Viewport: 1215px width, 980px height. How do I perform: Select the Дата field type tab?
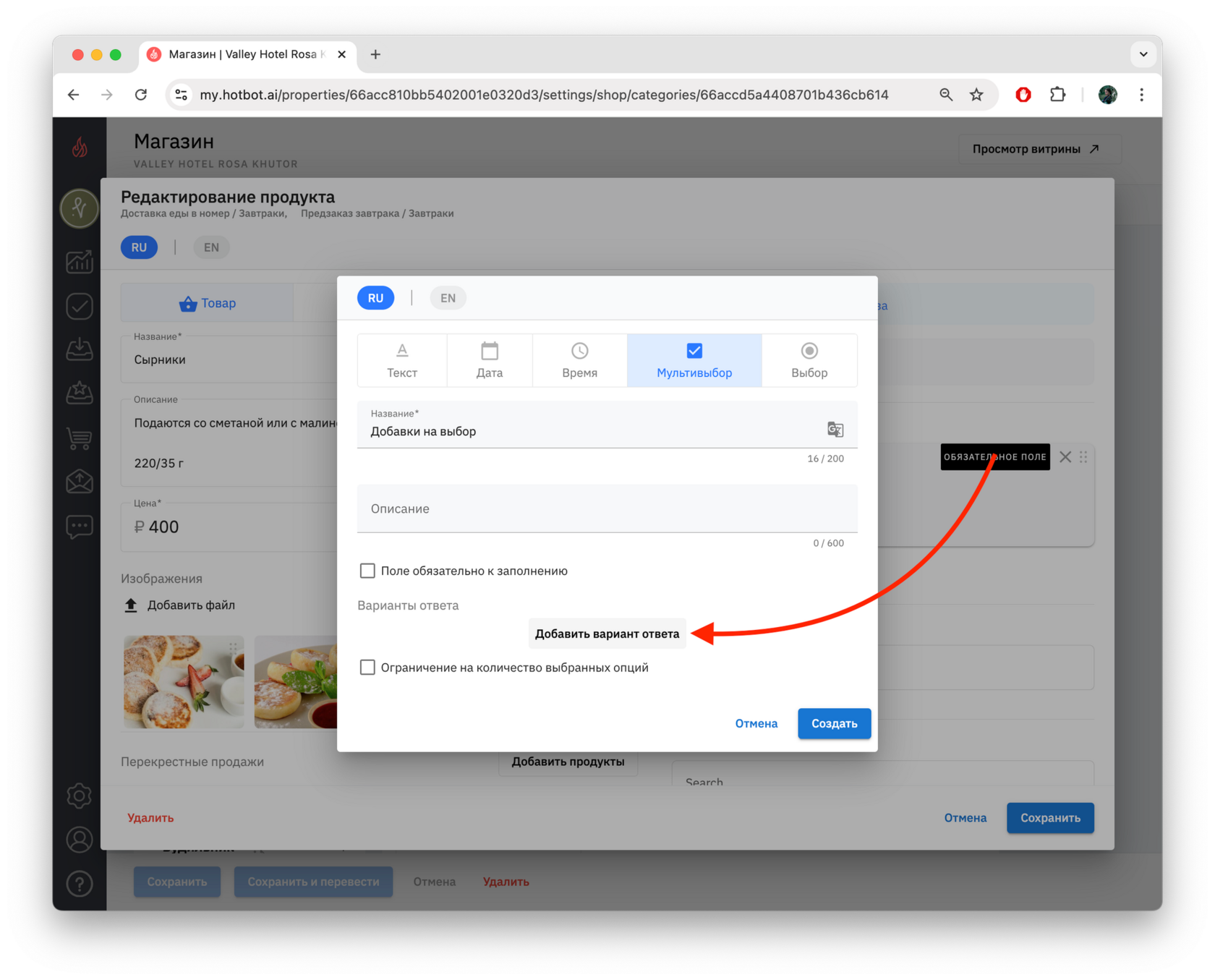[490, 360]
